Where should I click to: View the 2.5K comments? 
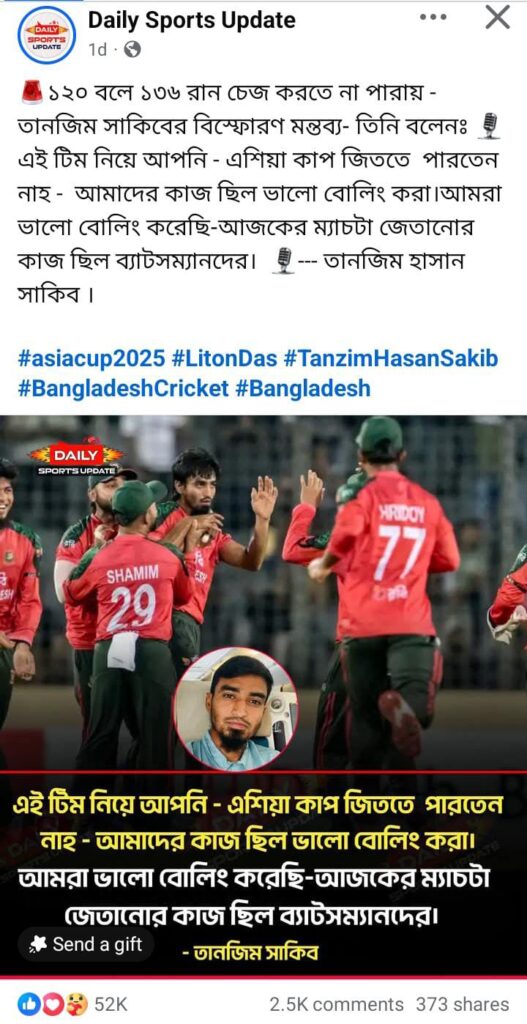[336, 1004]
